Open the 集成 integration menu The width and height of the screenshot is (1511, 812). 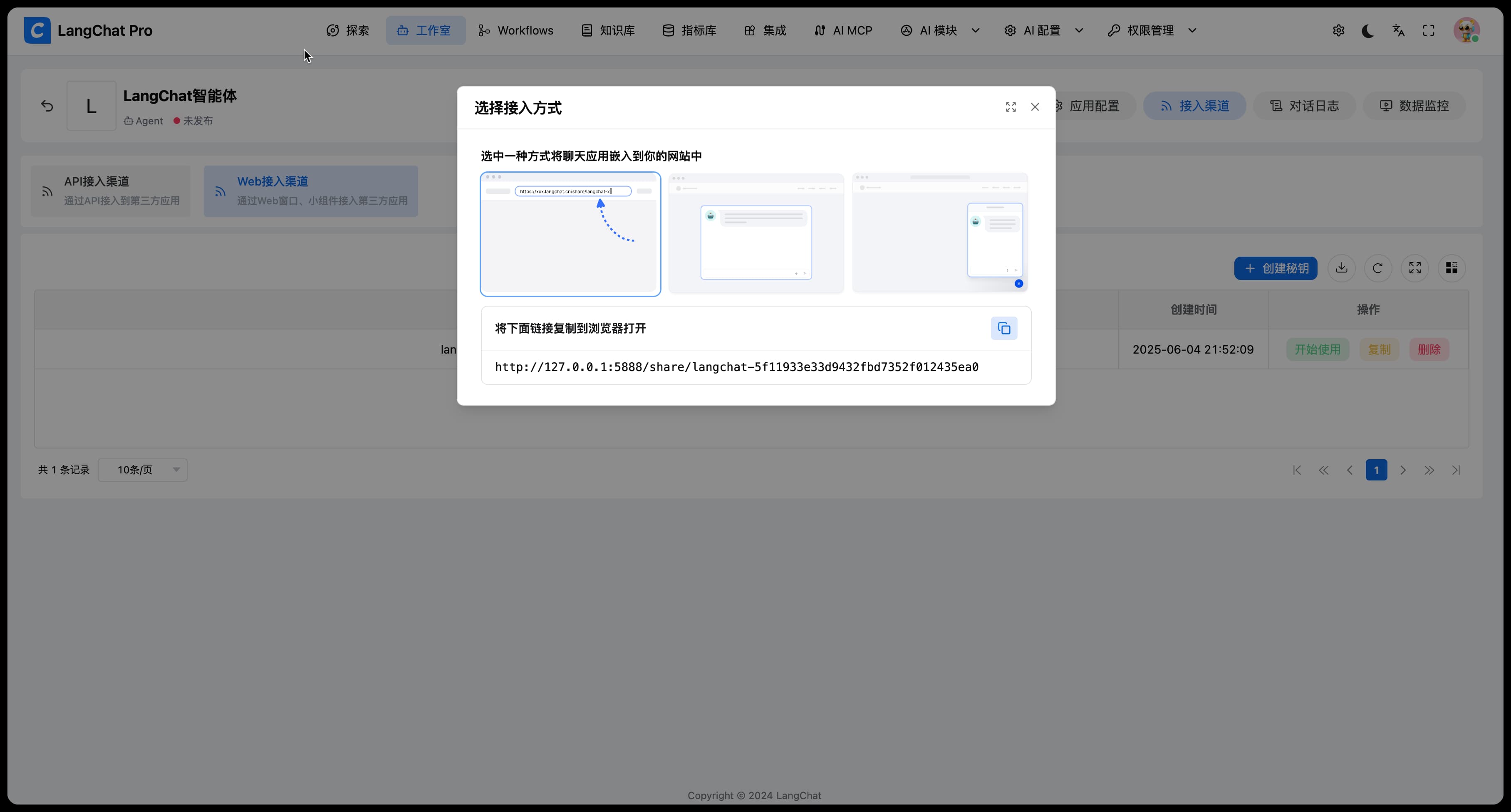click(x=765, y=30)
